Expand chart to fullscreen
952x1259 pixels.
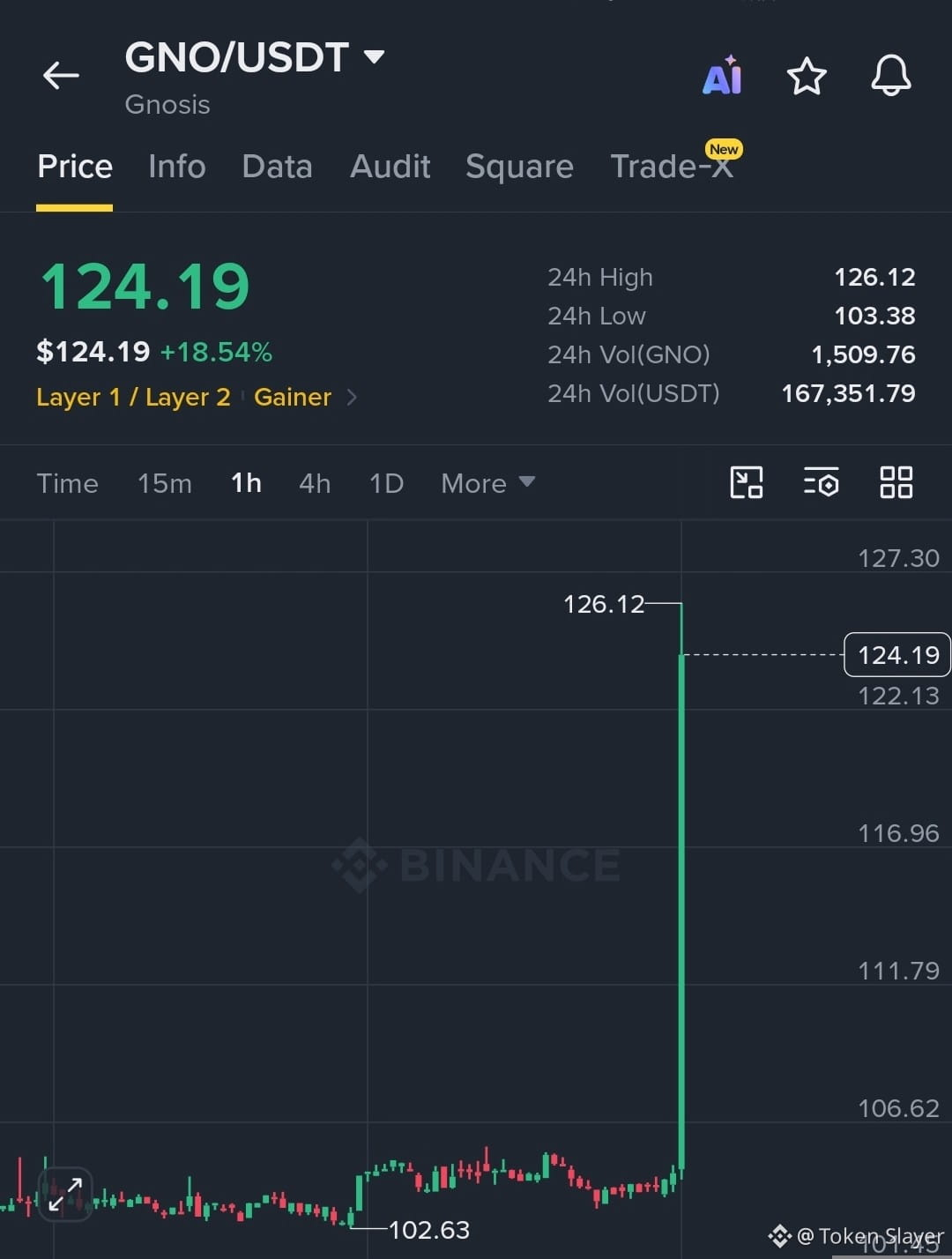(x=65, y=1194)
